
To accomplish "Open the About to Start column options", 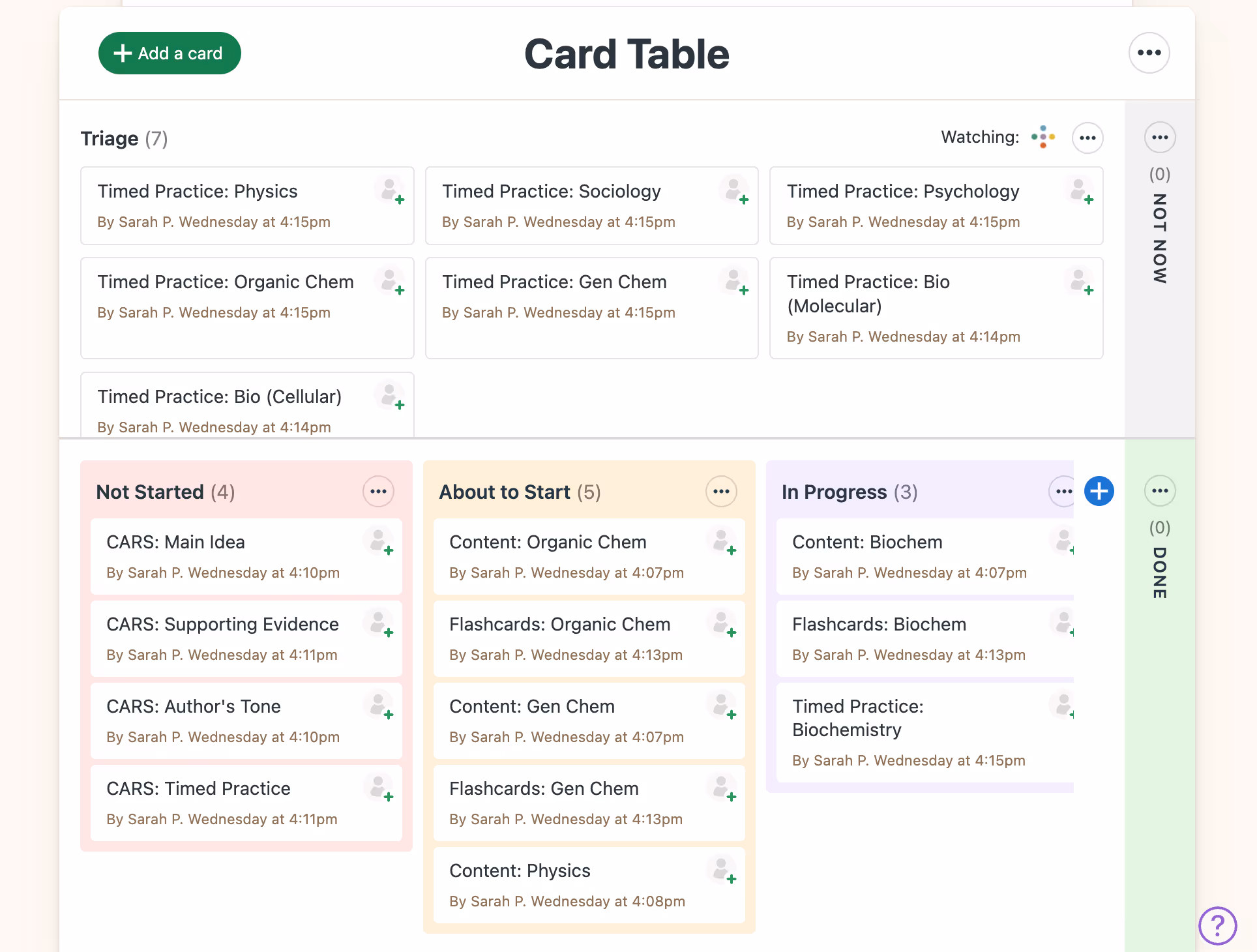I will [721, 491].
